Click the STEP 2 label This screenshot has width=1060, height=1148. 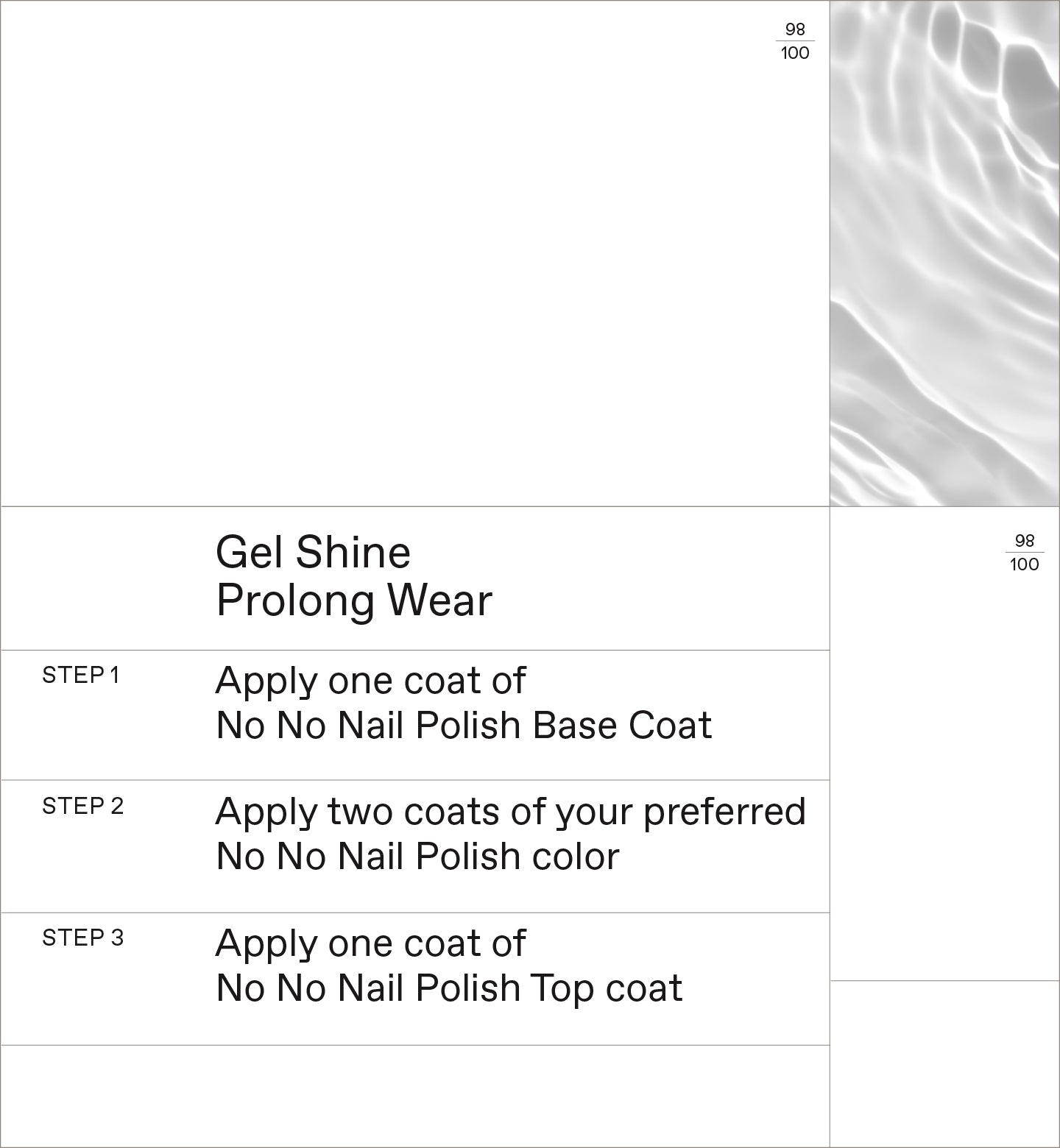pyautogui.click(x=82, y=807)
